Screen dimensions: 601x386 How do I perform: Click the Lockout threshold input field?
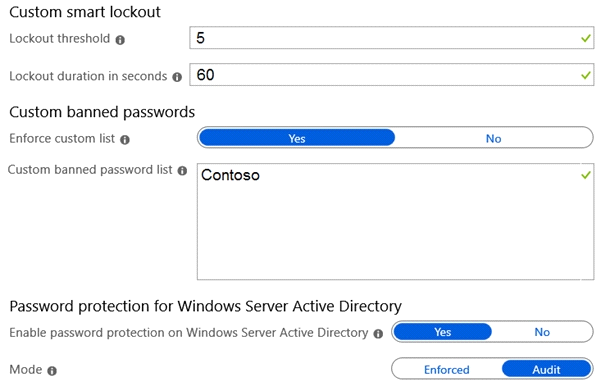pyautogui.click(x=392, y=38)
